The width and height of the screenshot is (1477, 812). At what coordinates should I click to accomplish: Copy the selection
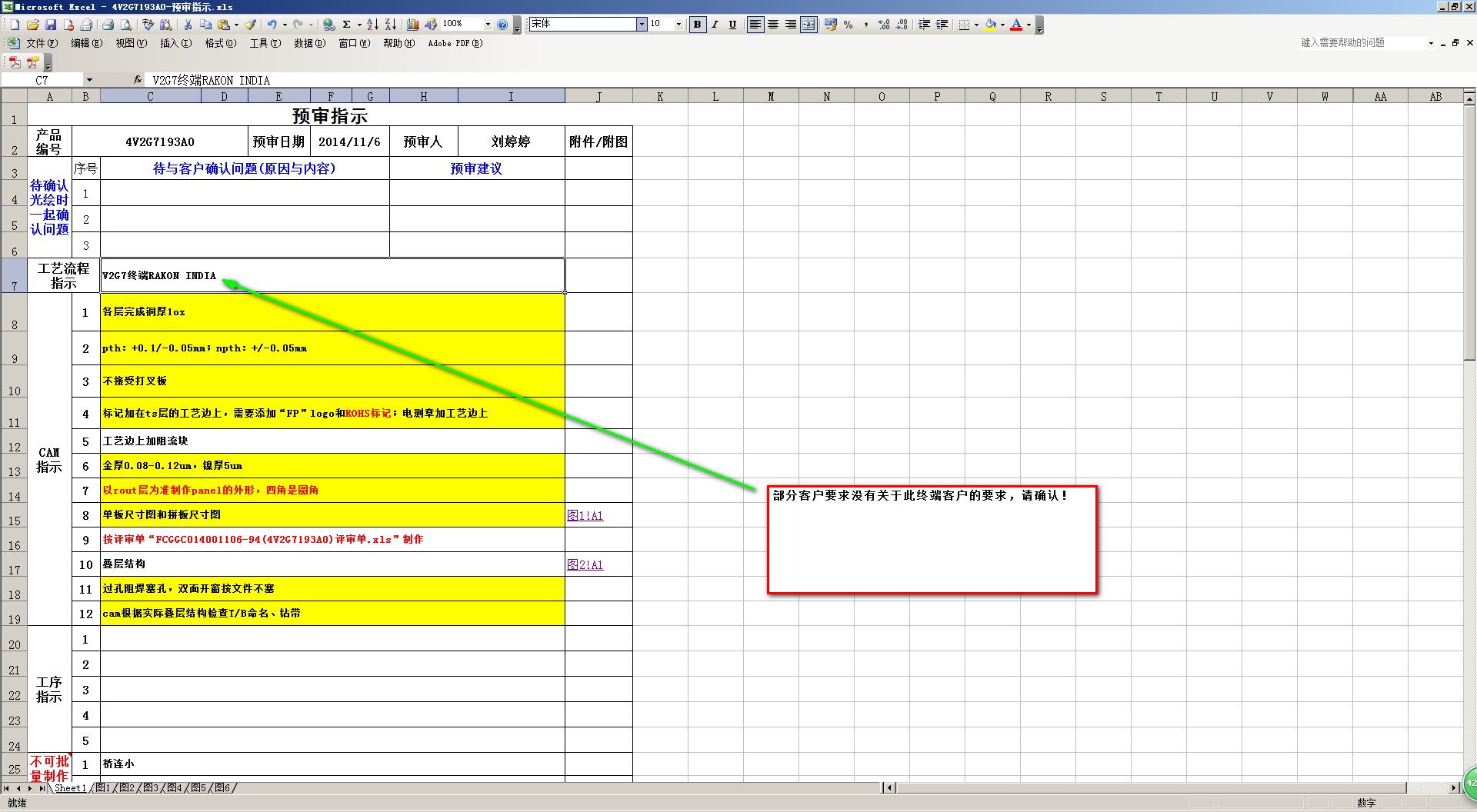point(205,25)
